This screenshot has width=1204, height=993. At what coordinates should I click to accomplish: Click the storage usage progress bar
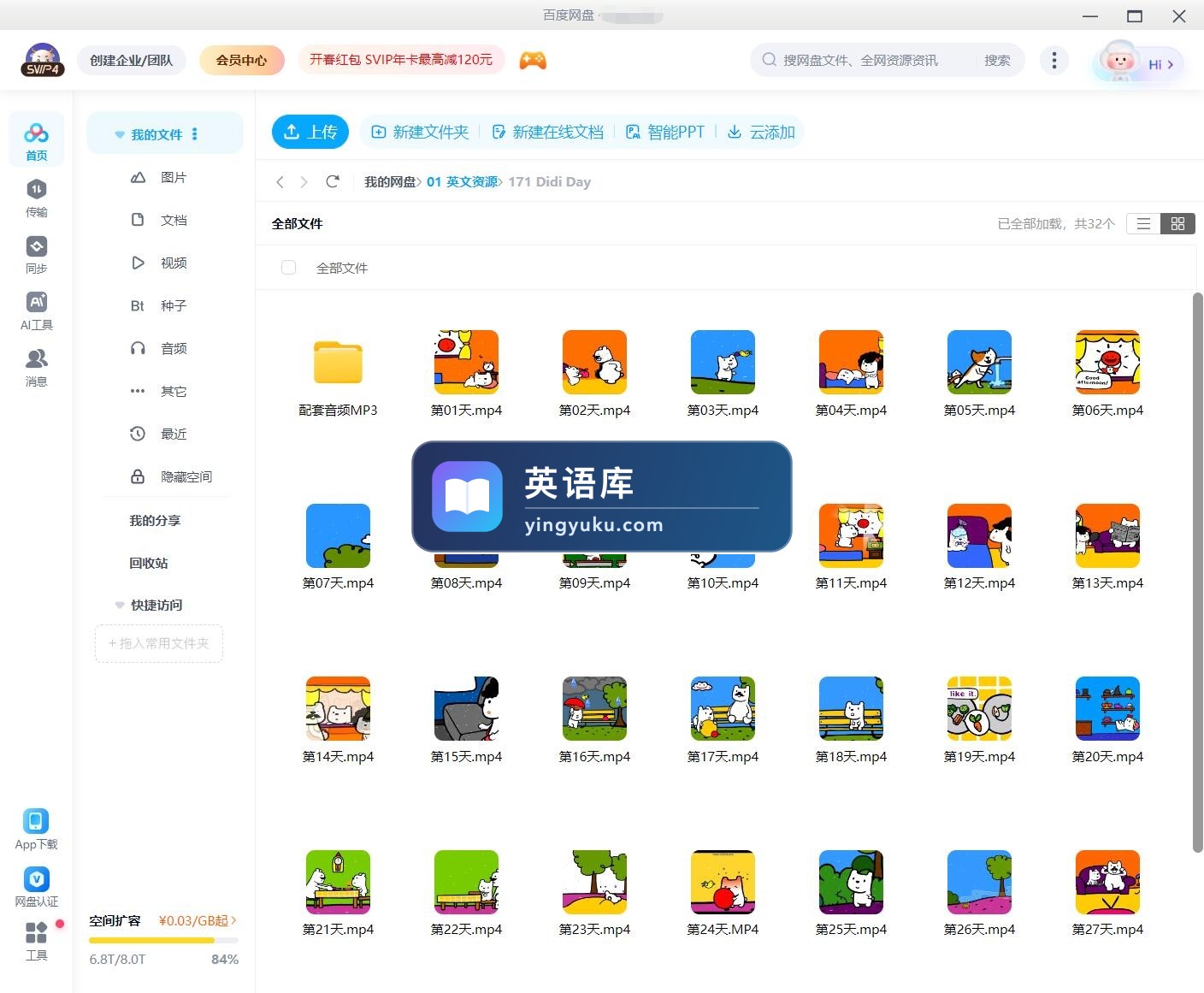[x=163, y=940]
